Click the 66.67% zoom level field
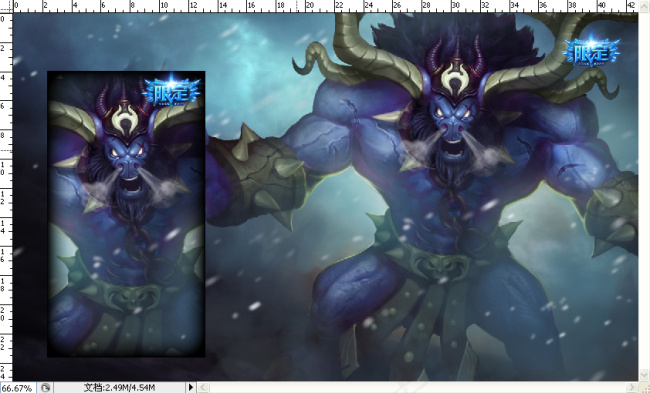The image size is (650, 393). click(18, 388)
